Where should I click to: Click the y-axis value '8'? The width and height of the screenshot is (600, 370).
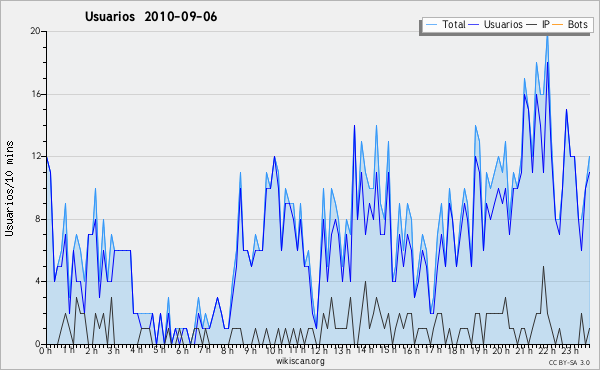click(38, 219)
